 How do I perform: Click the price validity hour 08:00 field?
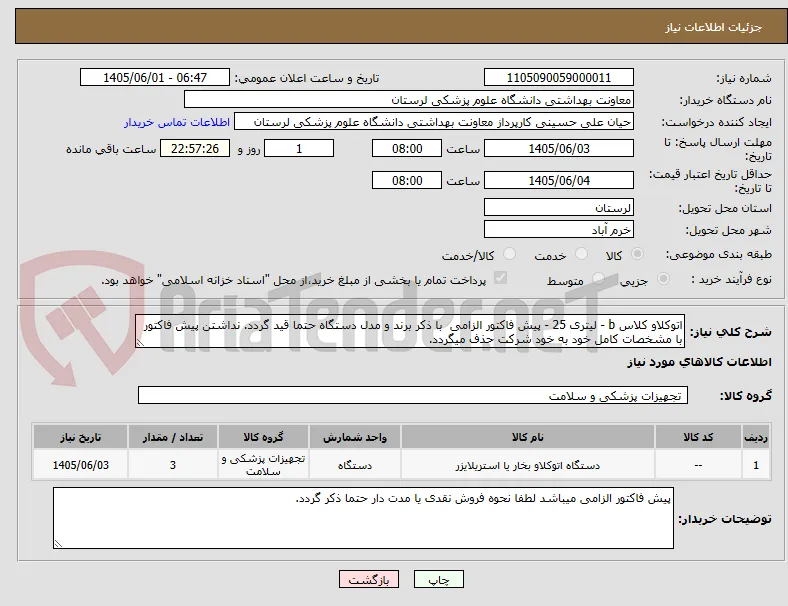[407, 180]
